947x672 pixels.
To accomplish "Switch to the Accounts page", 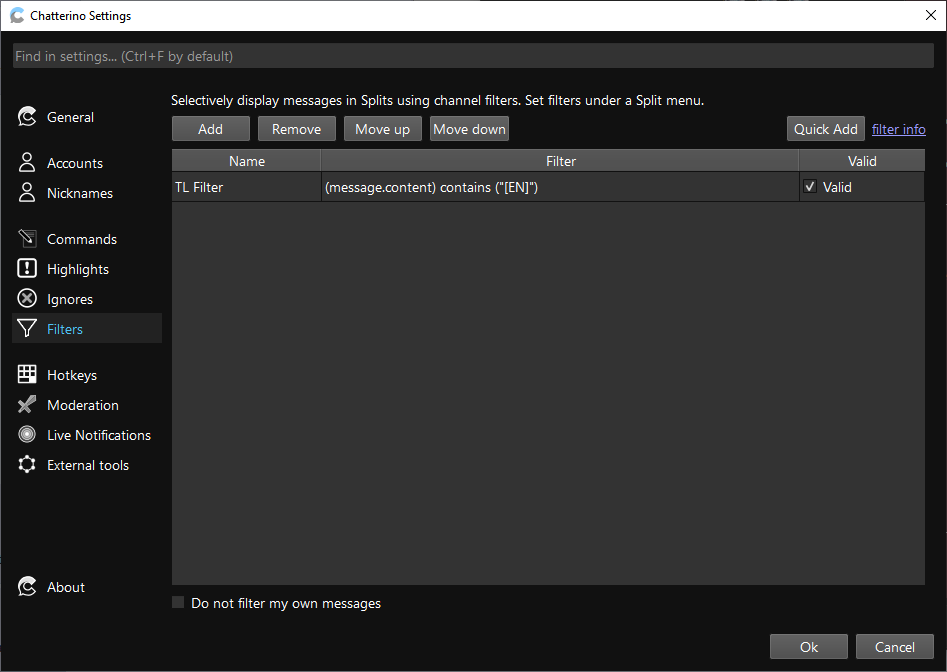I will (75, 163).
